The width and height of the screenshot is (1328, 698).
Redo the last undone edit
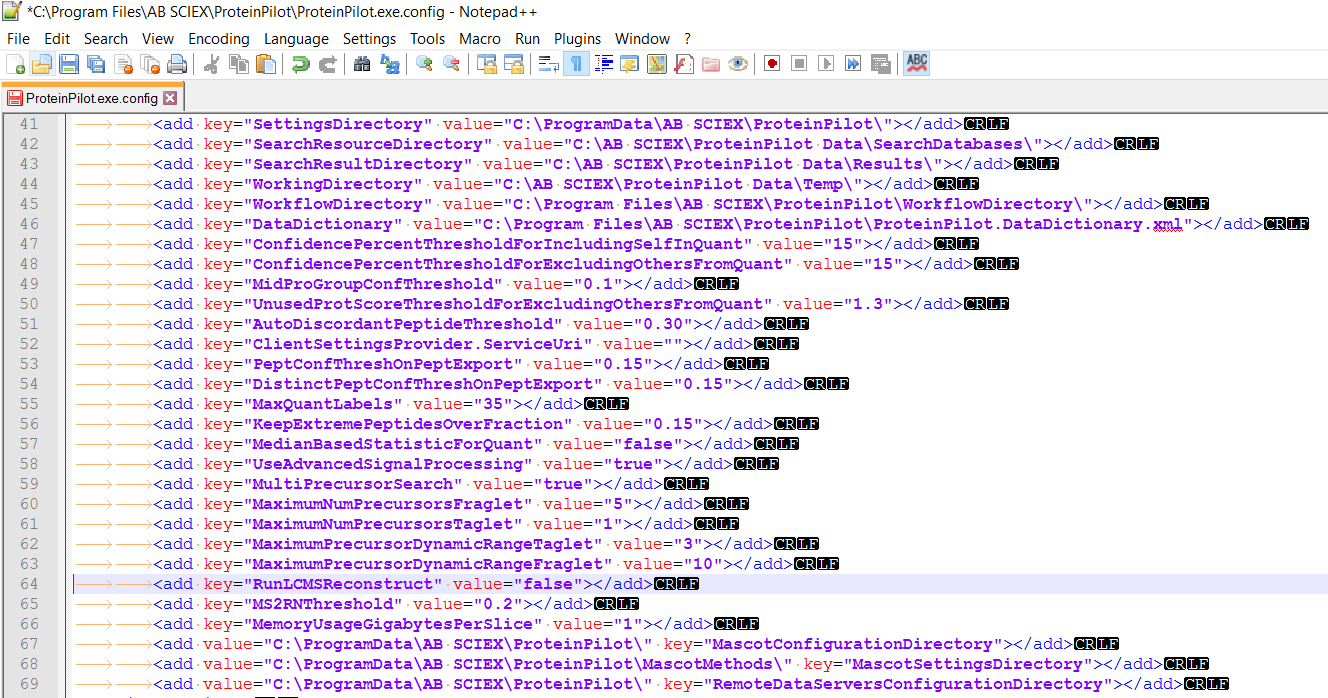(326, 64)
